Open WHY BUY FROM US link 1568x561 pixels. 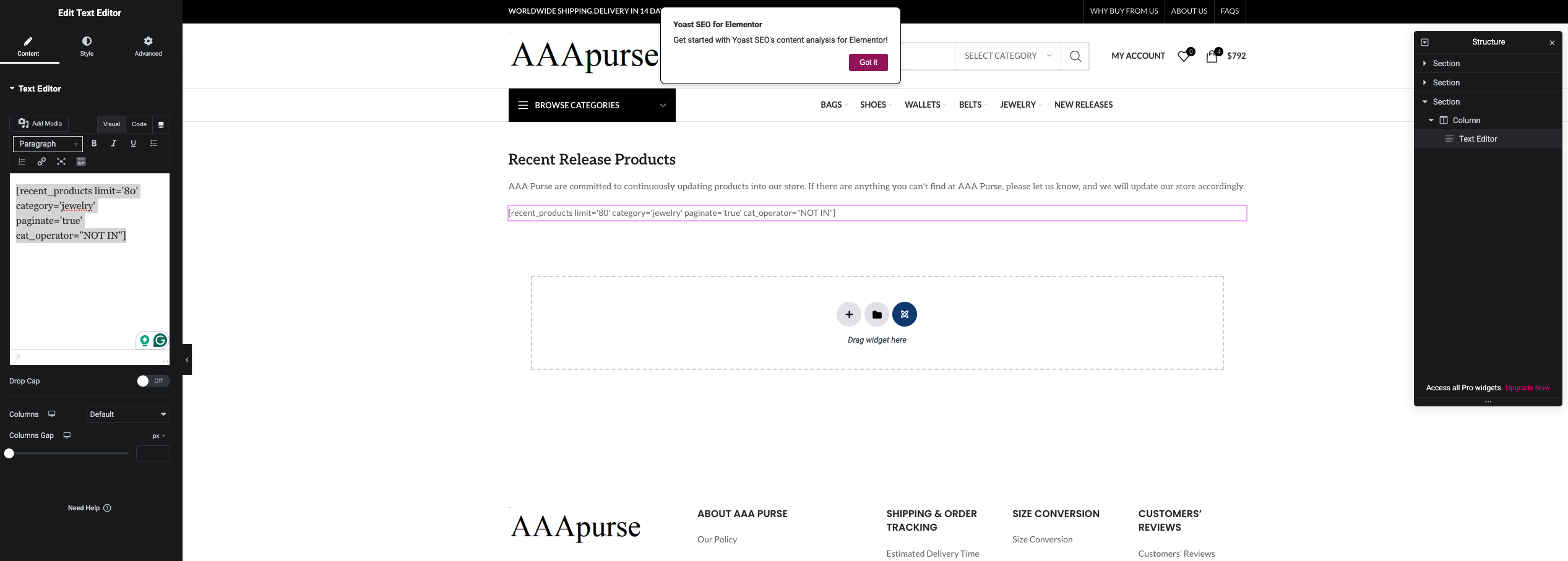(1124, 11)
